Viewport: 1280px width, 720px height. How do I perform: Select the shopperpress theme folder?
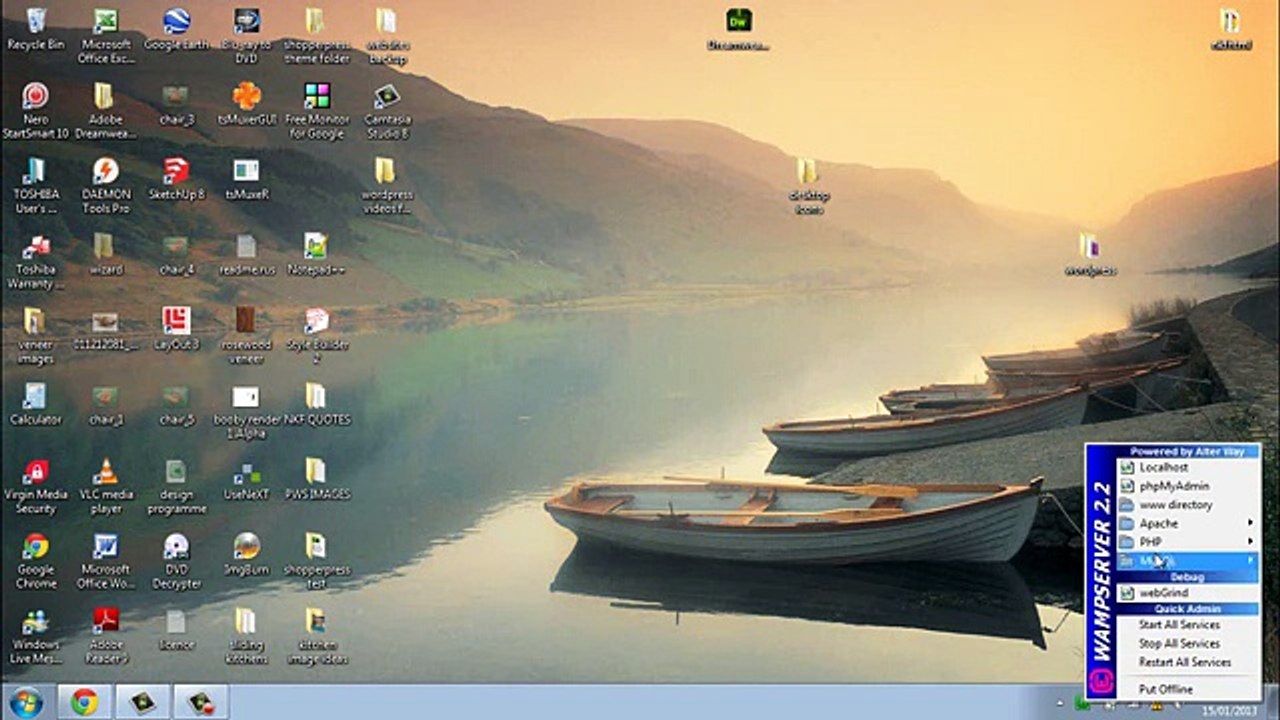pyautogui.click(x=316, y=36)
